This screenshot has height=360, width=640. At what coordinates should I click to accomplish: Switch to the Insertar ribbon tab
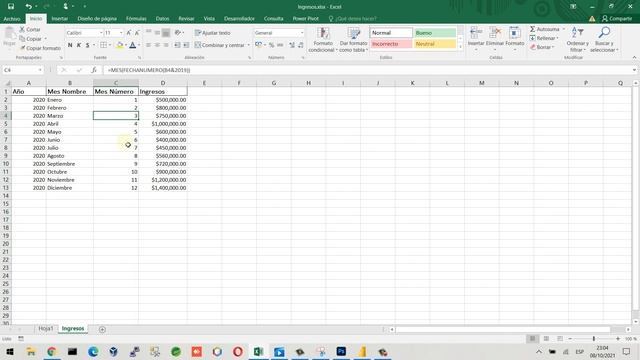pos(60,19)
